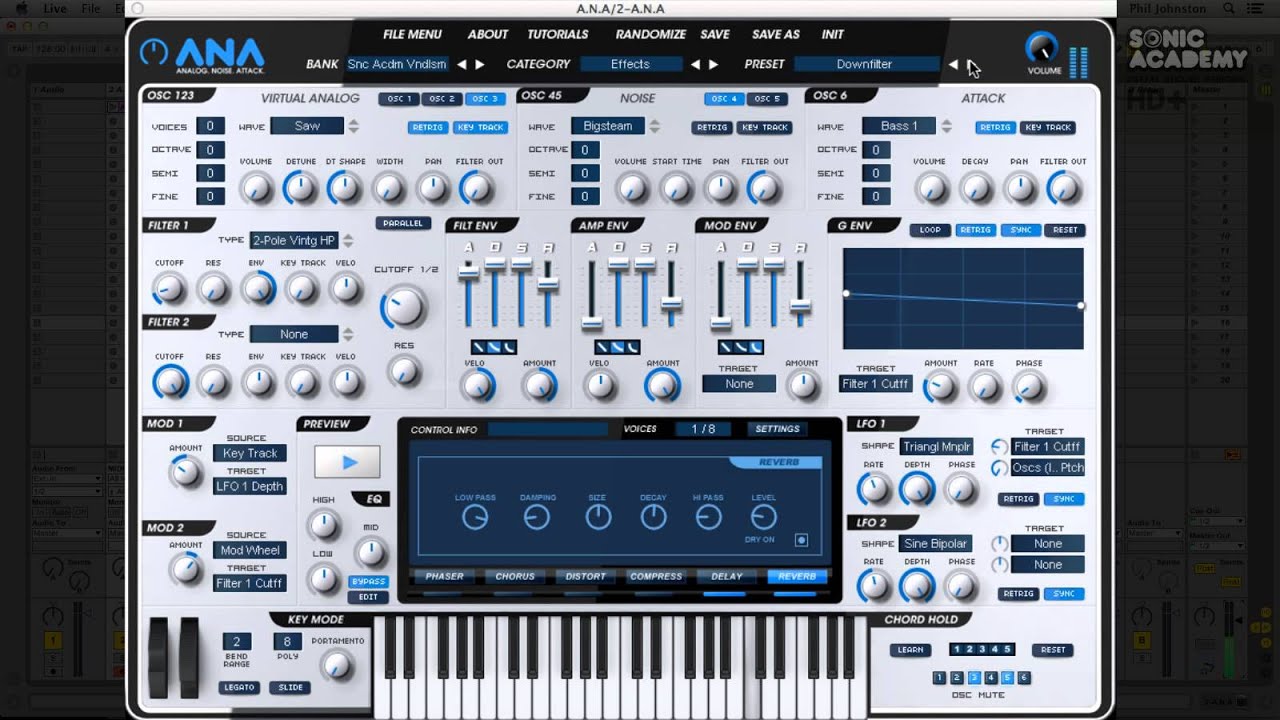The height and width of the screenshot is (720, 1280).
Task: Click the EQ Edit button
Action: (x=368, y=597)
